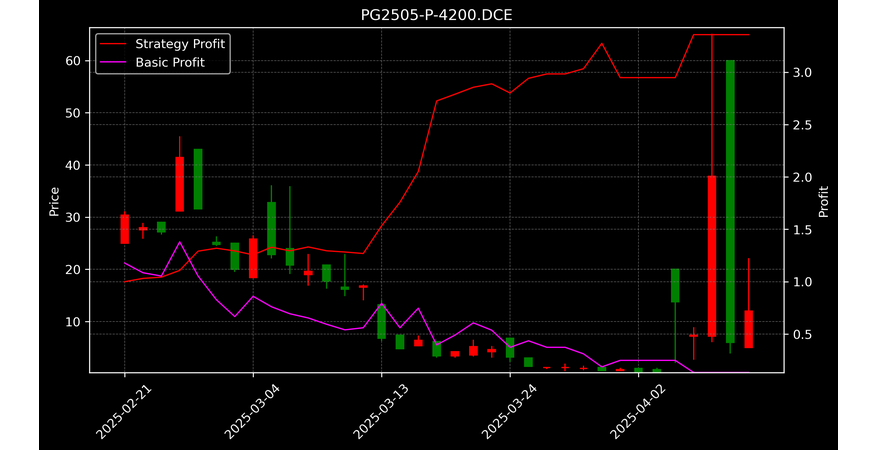Click the 1.5 tick on the Profit axis

pos(801,229)
